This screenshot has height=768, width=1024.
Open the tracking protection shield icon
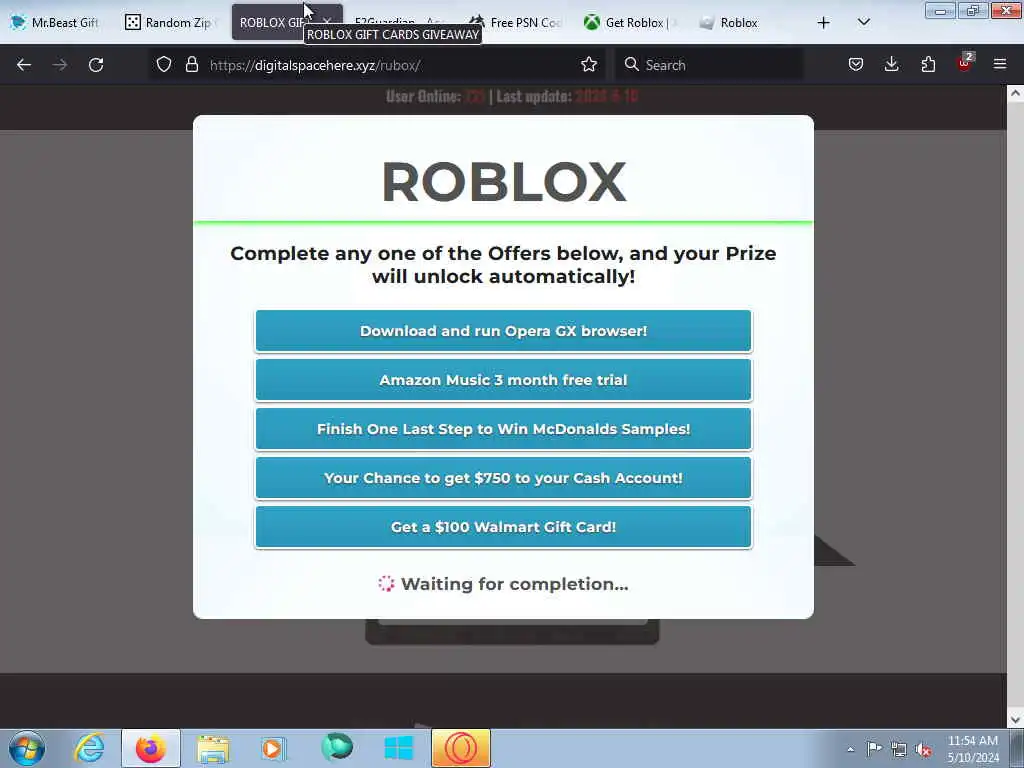(164, 64)
